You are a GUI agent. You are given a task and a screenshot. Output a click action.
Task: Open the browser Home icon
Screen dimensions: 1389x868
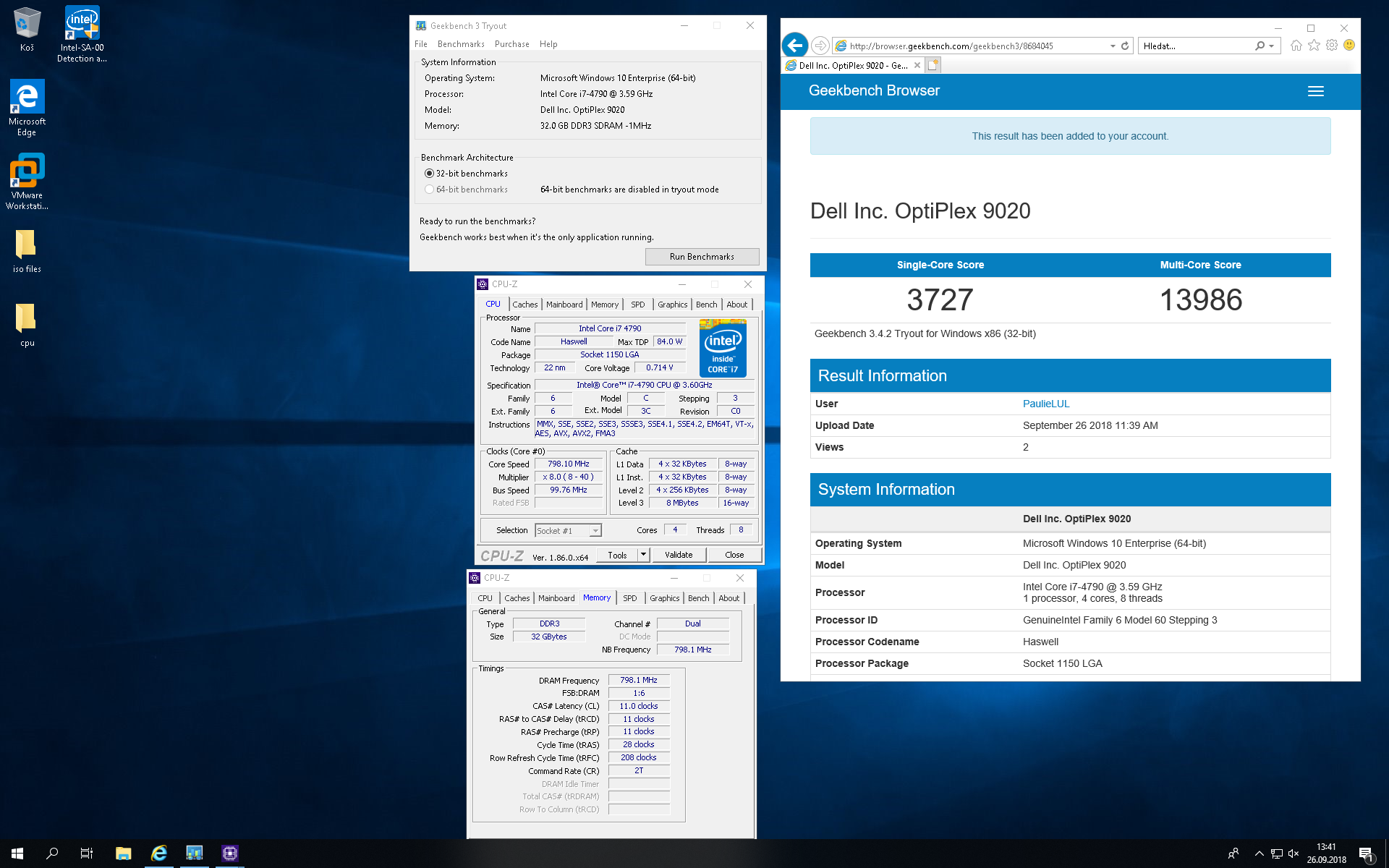[x=1296, y=45]
